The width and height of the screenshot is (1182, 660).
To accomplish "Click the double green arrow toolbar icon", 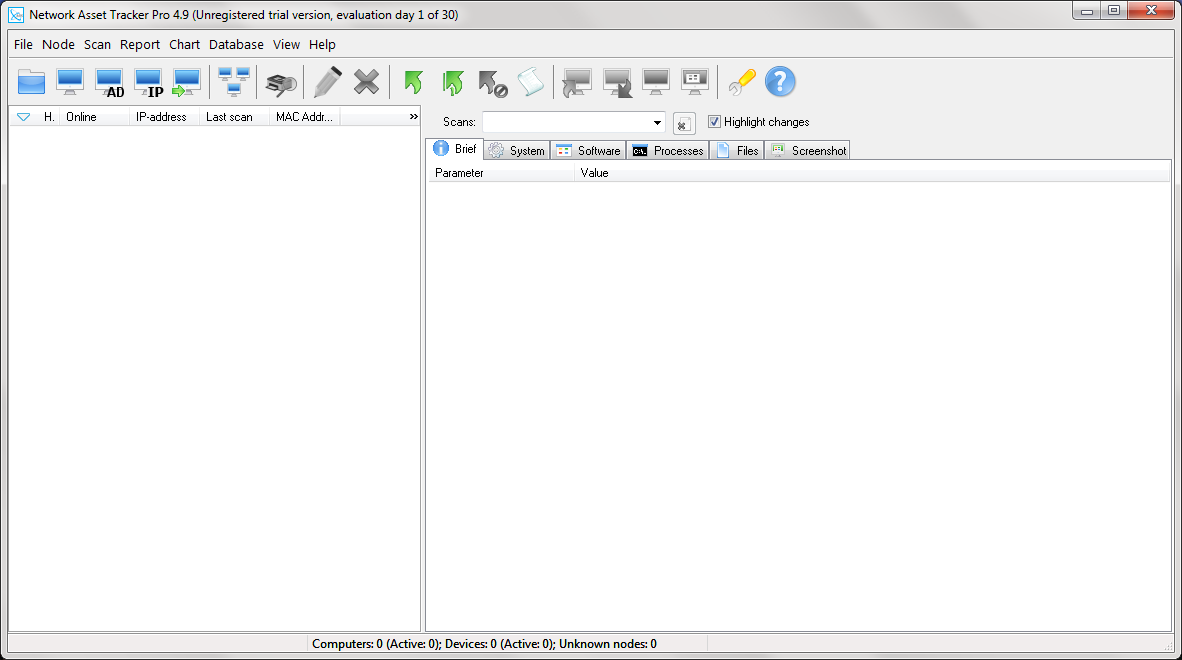I will point(453,82).
